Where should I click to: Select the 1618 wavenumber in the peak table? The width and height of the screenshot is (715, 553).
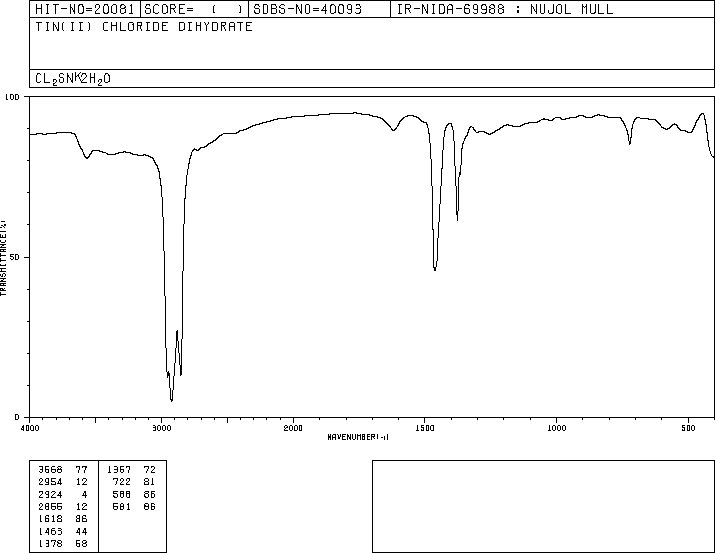(x=50, y=519)
